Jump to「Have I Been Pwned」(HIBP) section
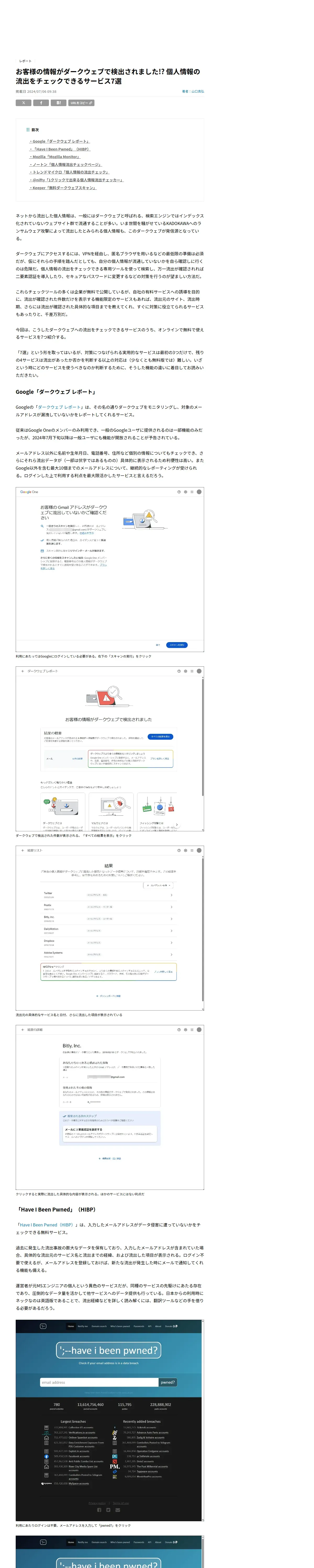Image resolution: width=314 pixels, height=1568 pixels. [60, 149]
